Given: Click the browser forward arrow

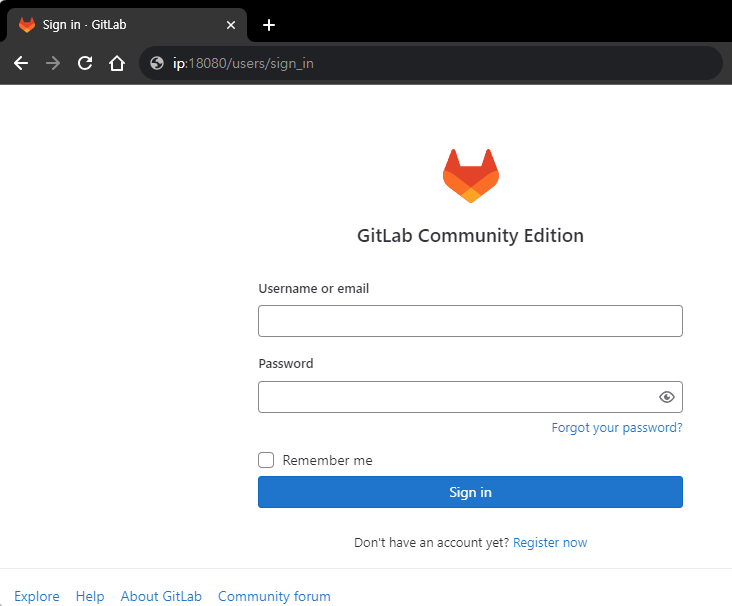Looking at the screenshot, I should point(53,63).
